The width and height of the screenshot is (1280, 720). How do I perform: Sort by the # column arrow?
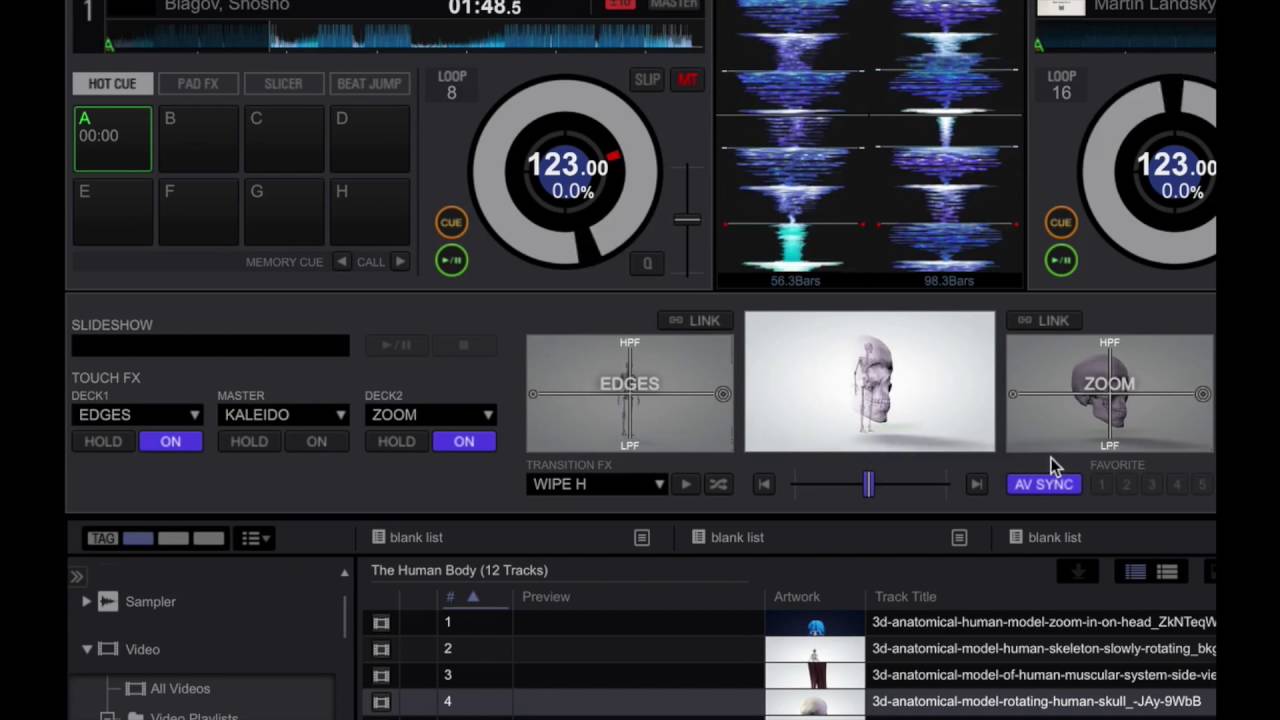pos(473,597)
